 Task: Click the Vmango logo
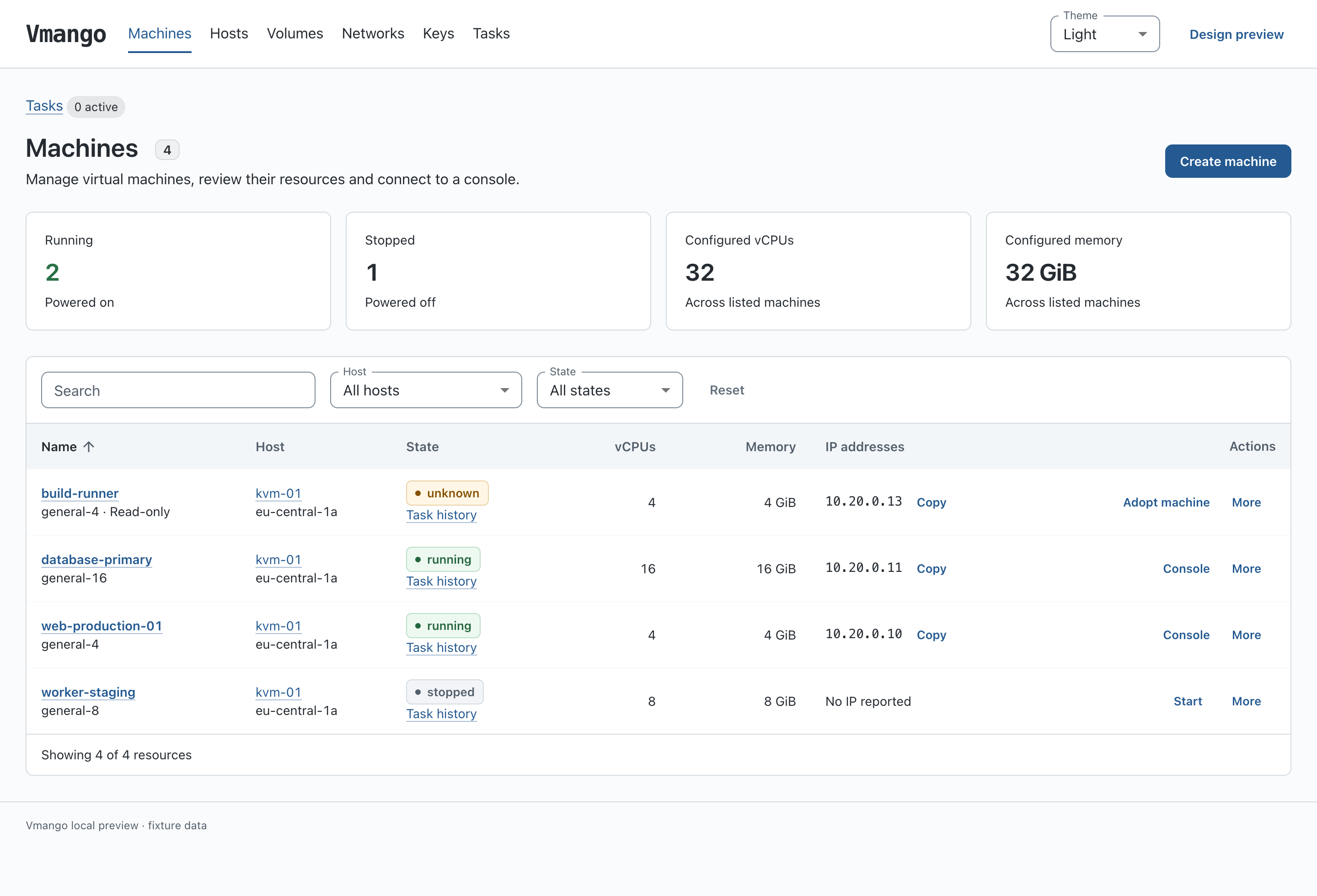pyautogui.click(x=66, y=34)
